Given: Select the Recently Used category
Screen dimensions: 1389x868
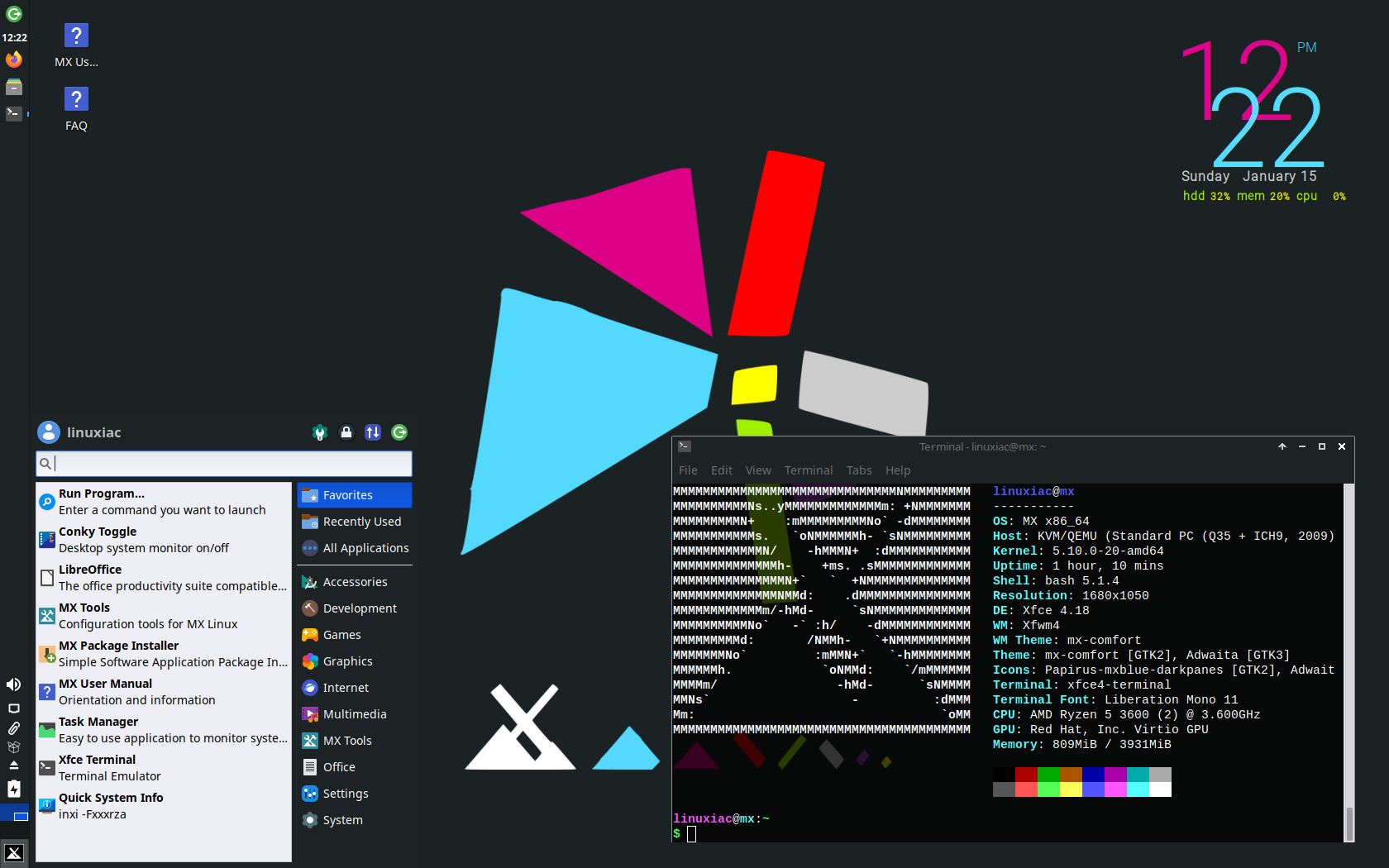Looking at the screenshot, I should click(355, 522).
